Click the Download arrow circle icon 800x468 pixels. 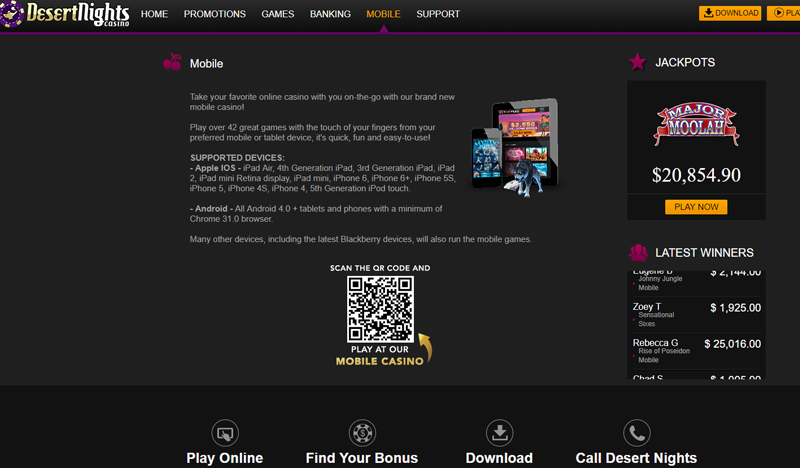pos(499,433)
